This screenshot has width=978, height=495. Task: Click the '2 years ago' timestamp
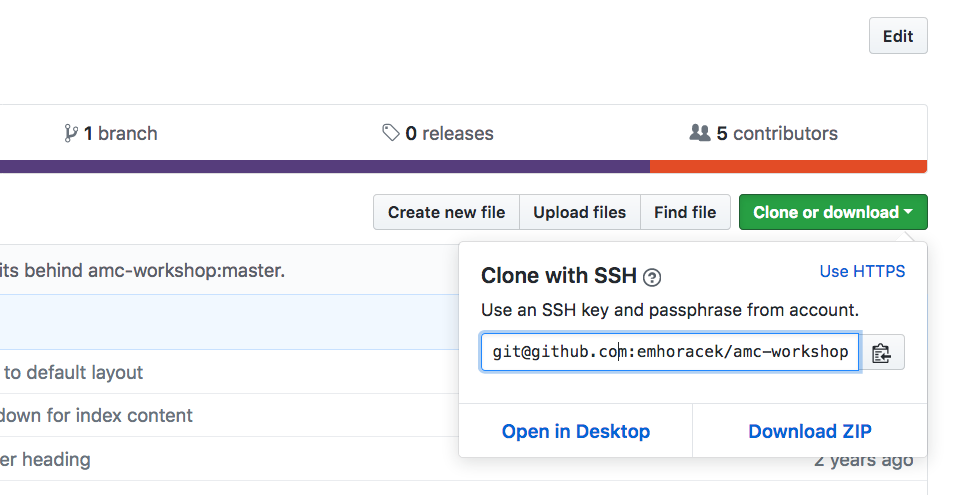pyautogui.click(x=864, y=460)
